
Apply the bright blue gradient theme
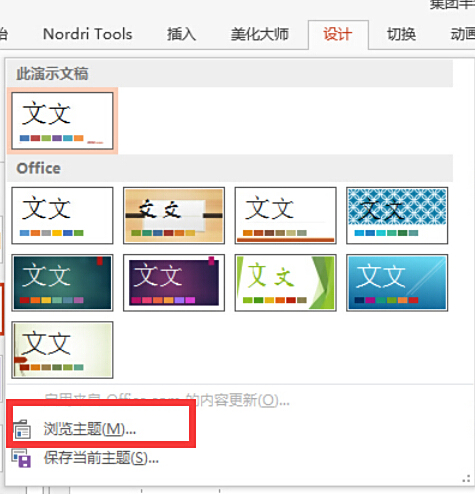pos(397,283)
